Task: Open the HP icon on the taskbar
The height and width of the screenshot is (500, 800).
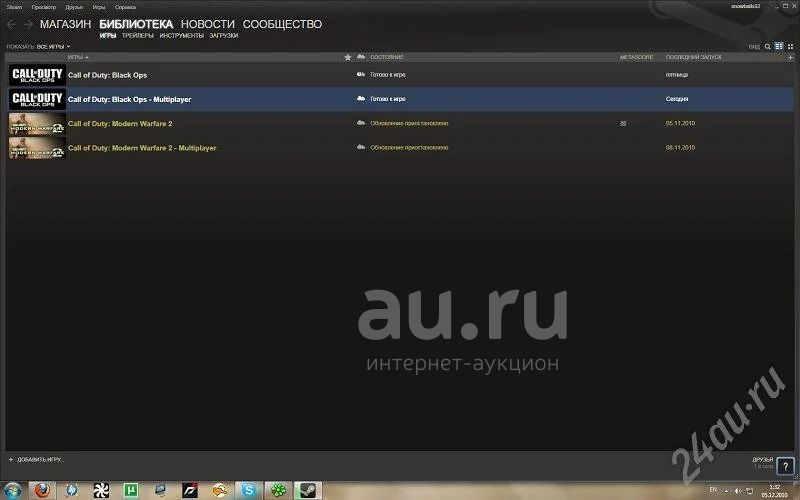Action: [72, 490]
